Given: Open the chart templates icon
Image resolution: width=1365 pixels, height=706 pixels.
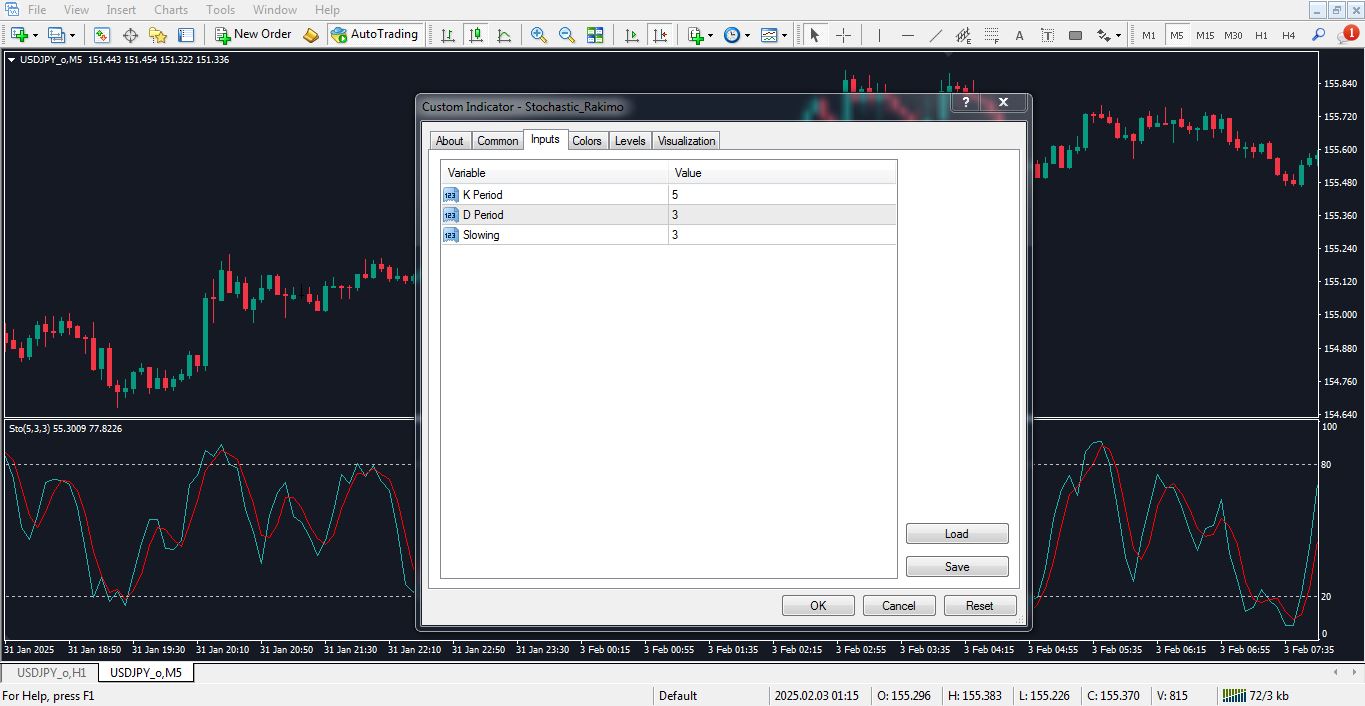Looking at the screenshot, I should (x=768, y=35).
